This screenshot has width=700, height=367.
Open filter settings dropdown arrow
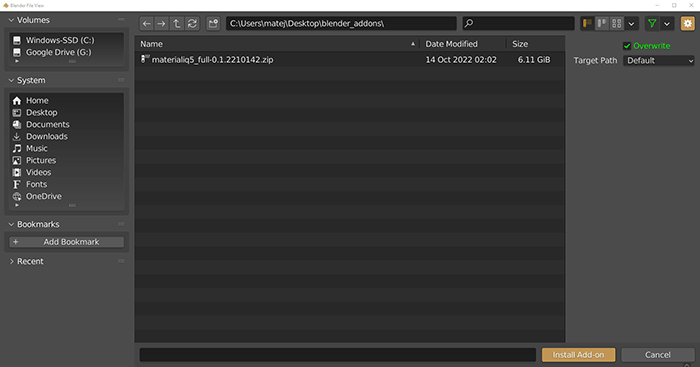[667, 24]
